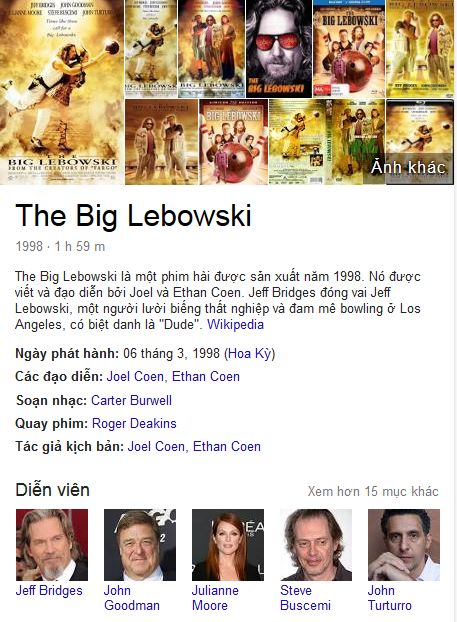Open Ethan Coen under Tác giả kịch bản
This screenshot has width=457, height=622.
pyautogui.click(x=227, y=446)
